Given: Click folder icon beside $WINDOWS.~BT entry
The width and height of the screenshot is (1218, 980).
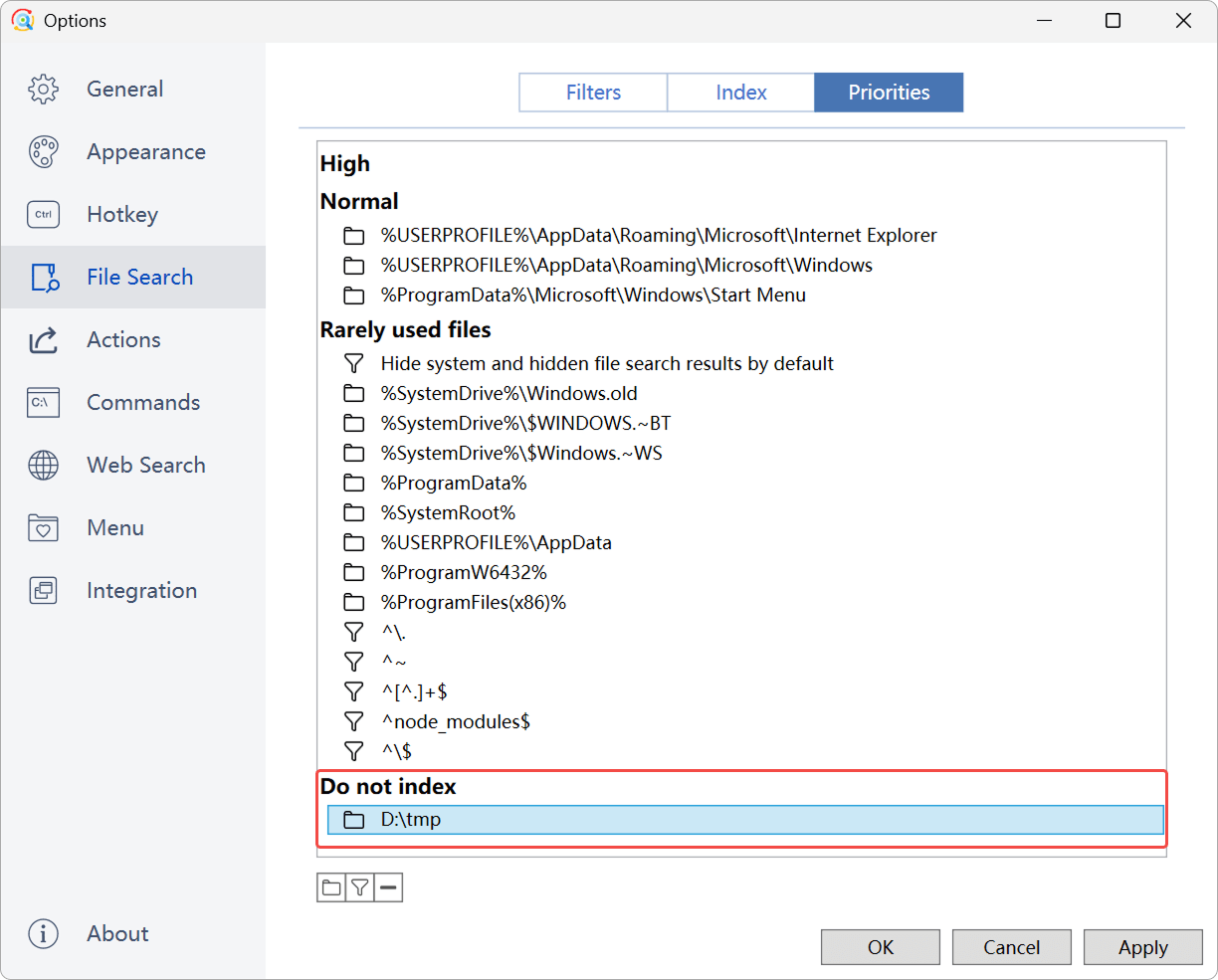Looking at the screenshot, I should (x=354, y=424).
